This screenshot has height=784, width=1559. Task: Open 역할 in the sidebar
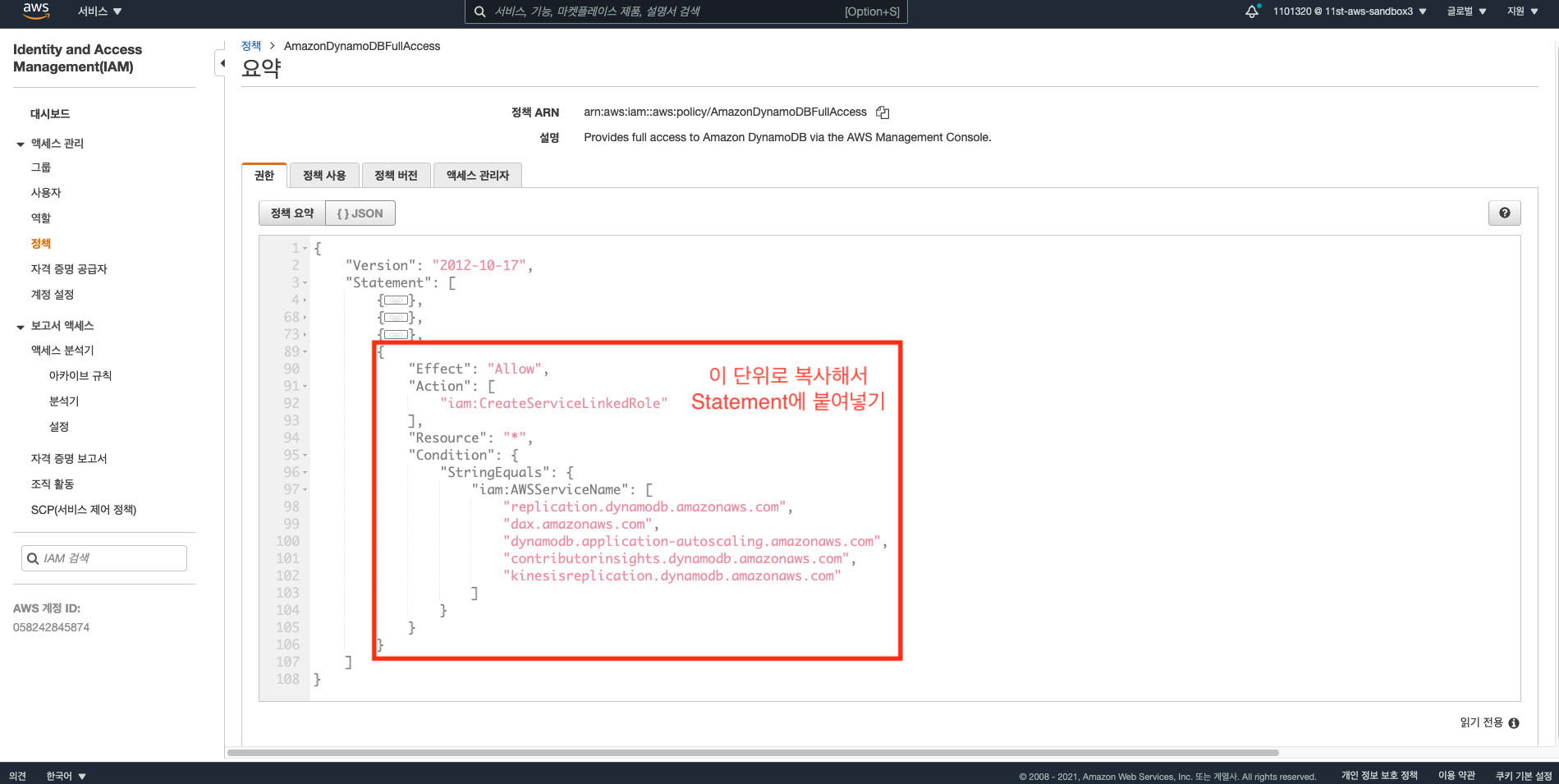41,218
